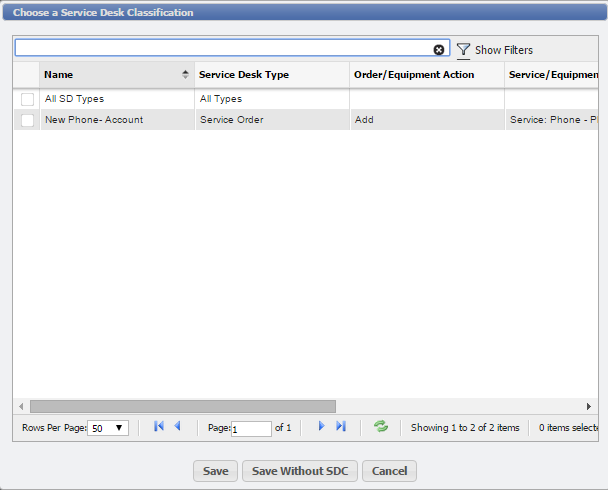The image size is (608, 490).
Task: Click the scrollbar right arrow
Action: (x=589, y=406)
